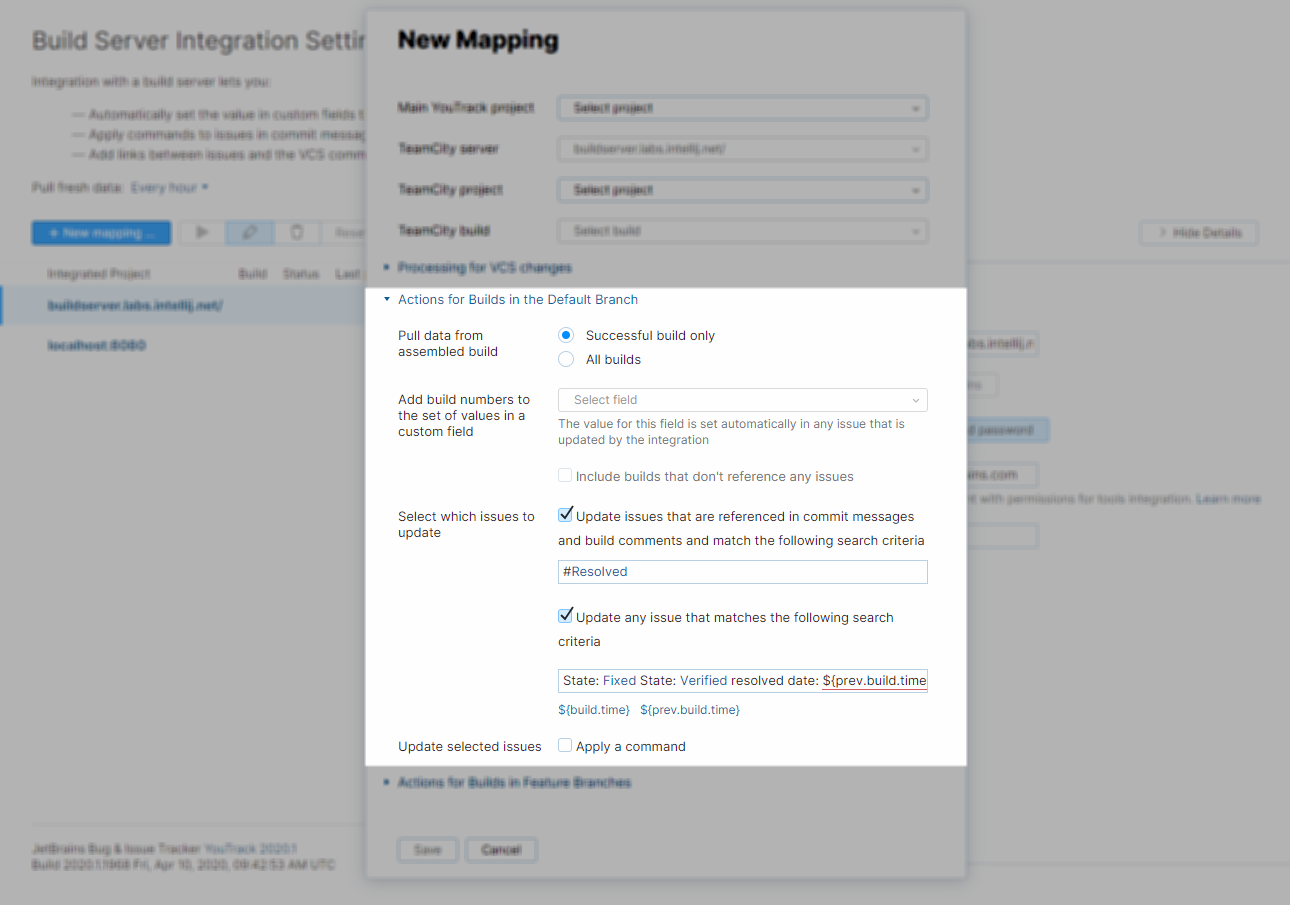1290x905 pixels.
Task: Click the delete trash icon in the toolbar
Action: click(x=297, y=231)
